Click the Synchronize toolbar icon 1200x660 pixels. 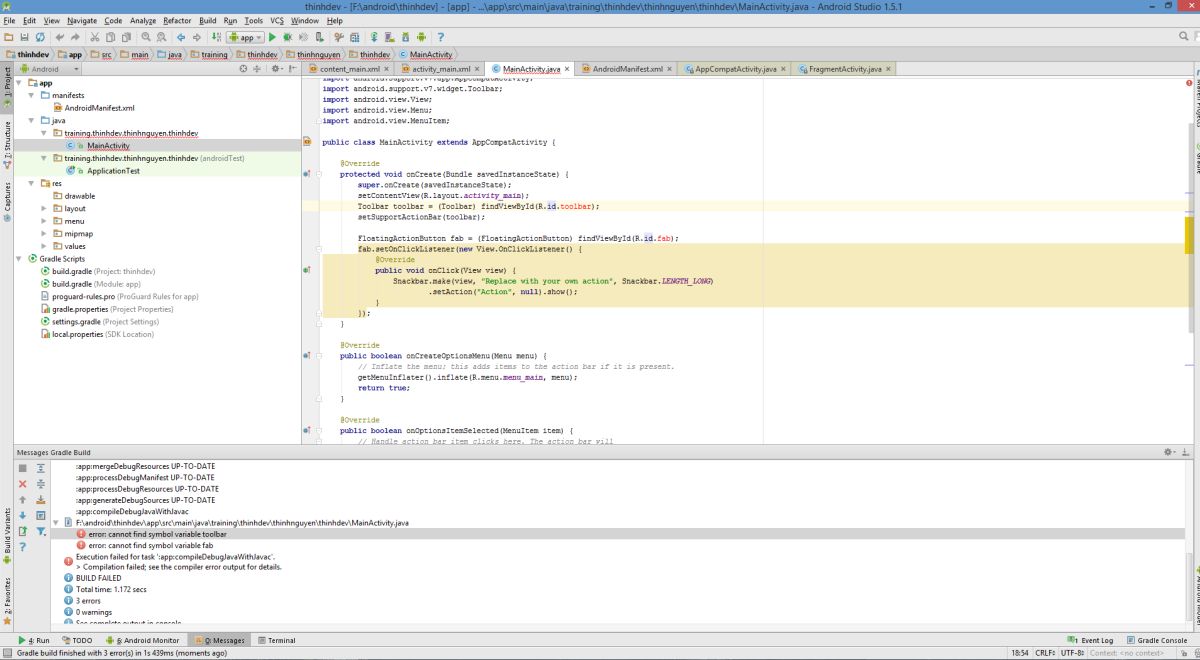click(40, 37)
